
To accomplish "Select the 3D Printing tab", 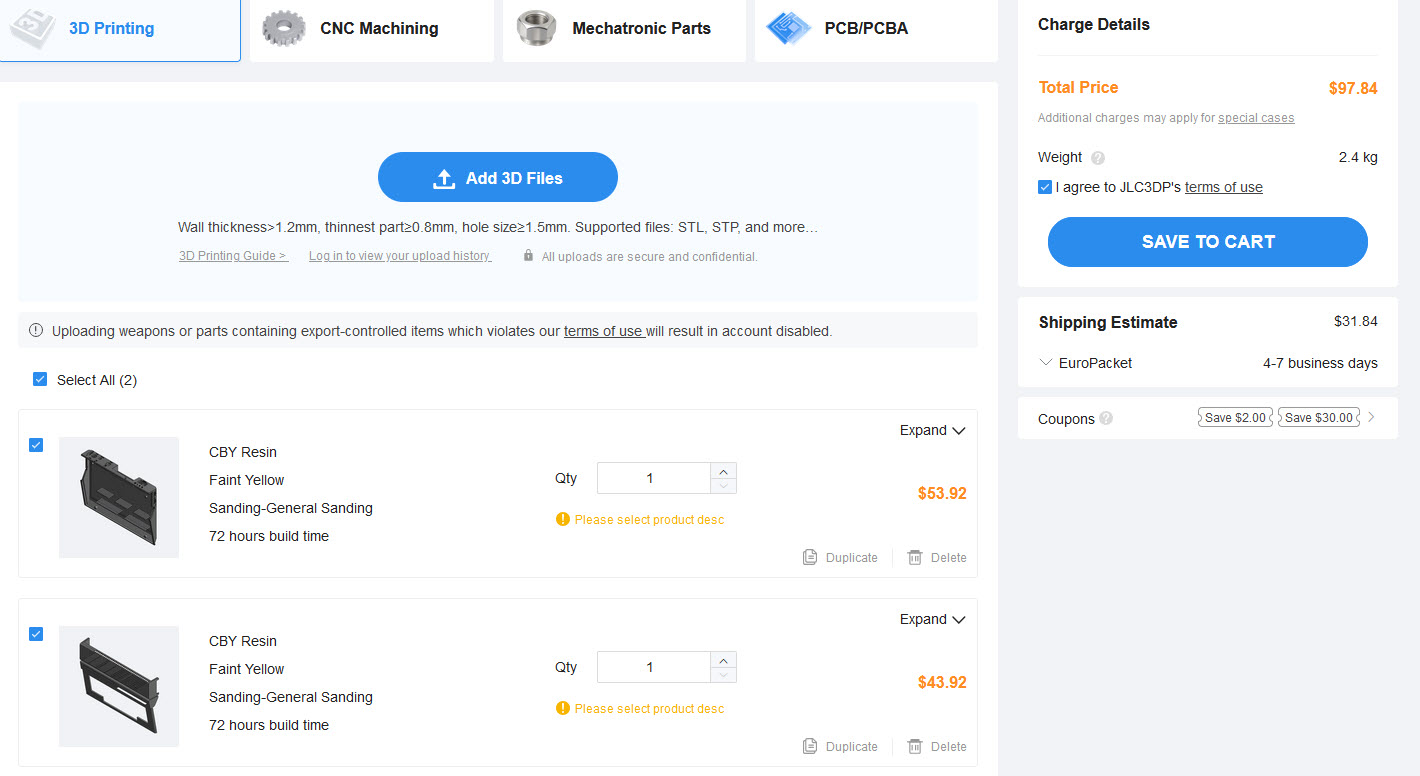I will coord(111,29).
